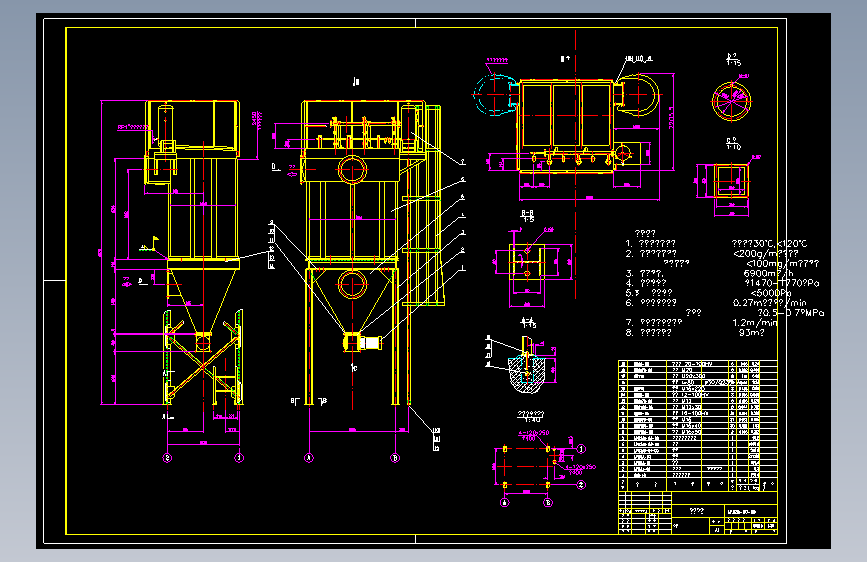Click the 6900m³/h value in the technical notes
This screenshot has width=867, height=562.
coord(769,273)
